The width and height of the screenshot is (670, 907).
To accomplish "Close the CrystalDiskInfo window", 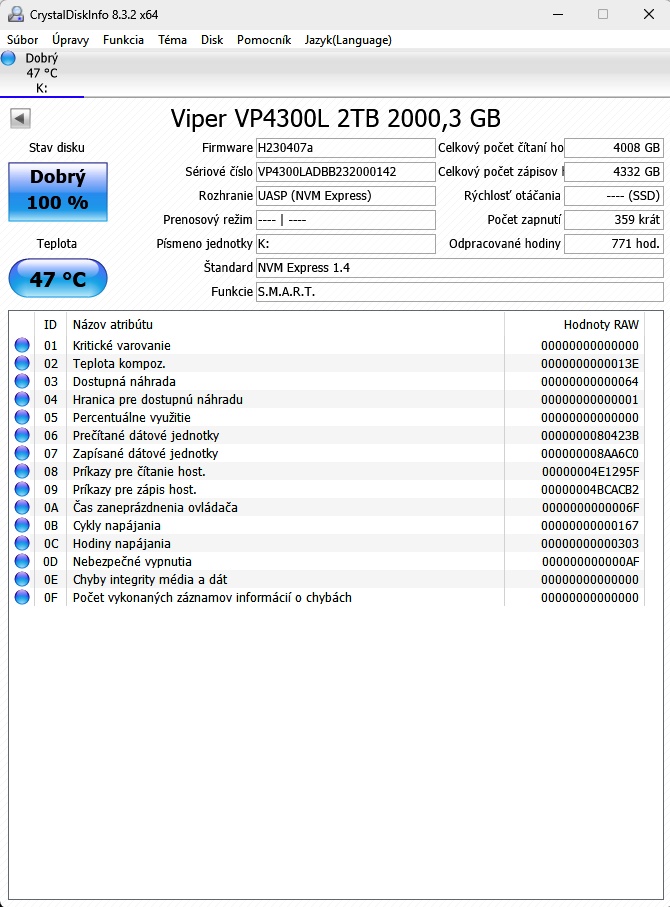I will click(649, 14).
